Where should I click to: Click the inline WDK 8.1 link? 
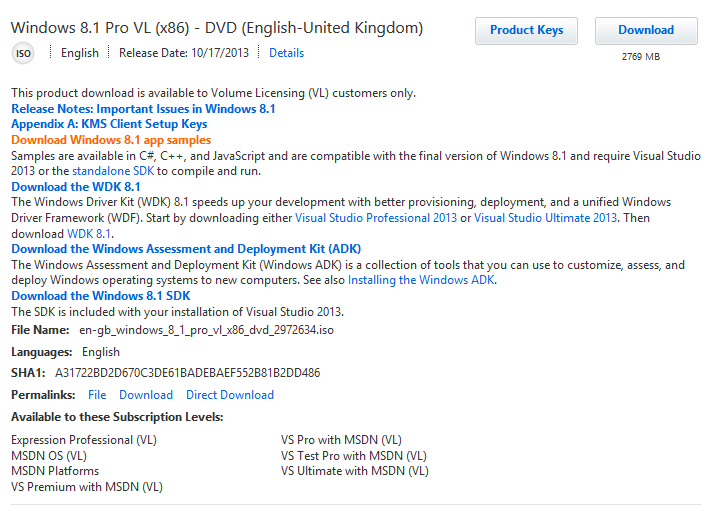[x=89, y=233]
